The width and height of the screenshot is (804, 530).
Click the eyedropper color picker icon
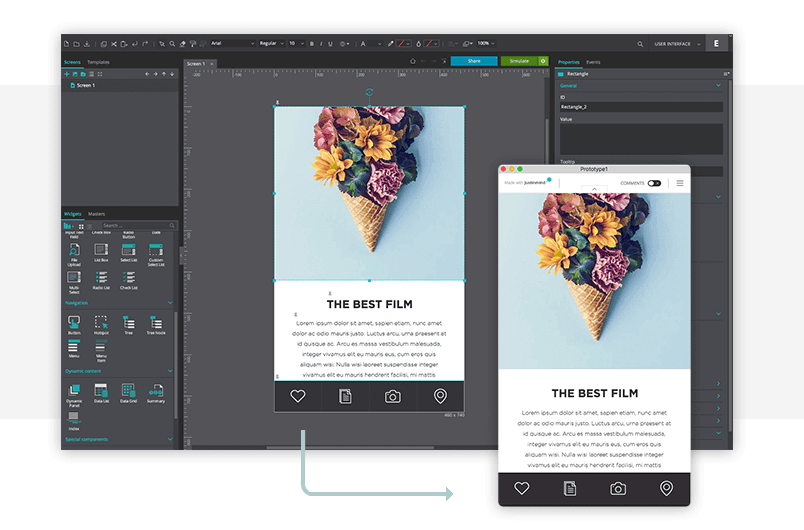391,44
